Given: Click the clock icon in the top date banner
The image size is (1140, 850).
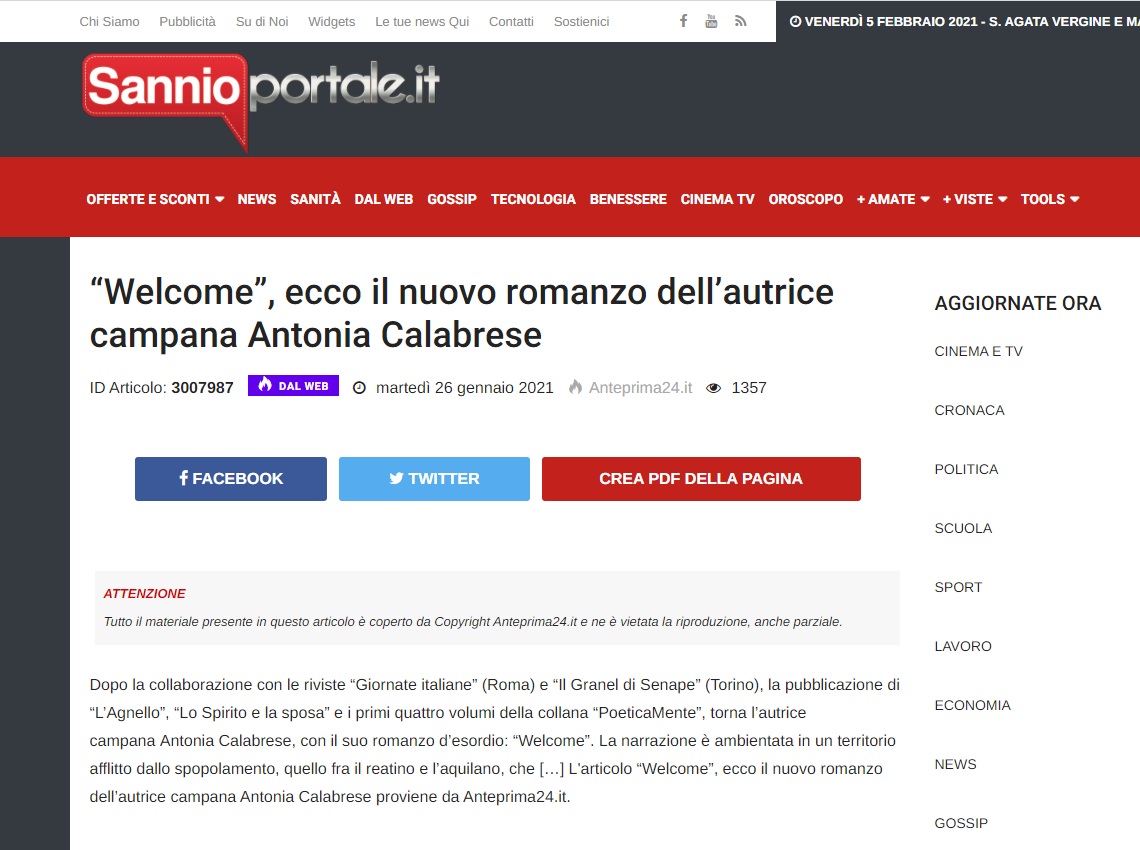Looking at the screenshot, I should 795,22.
